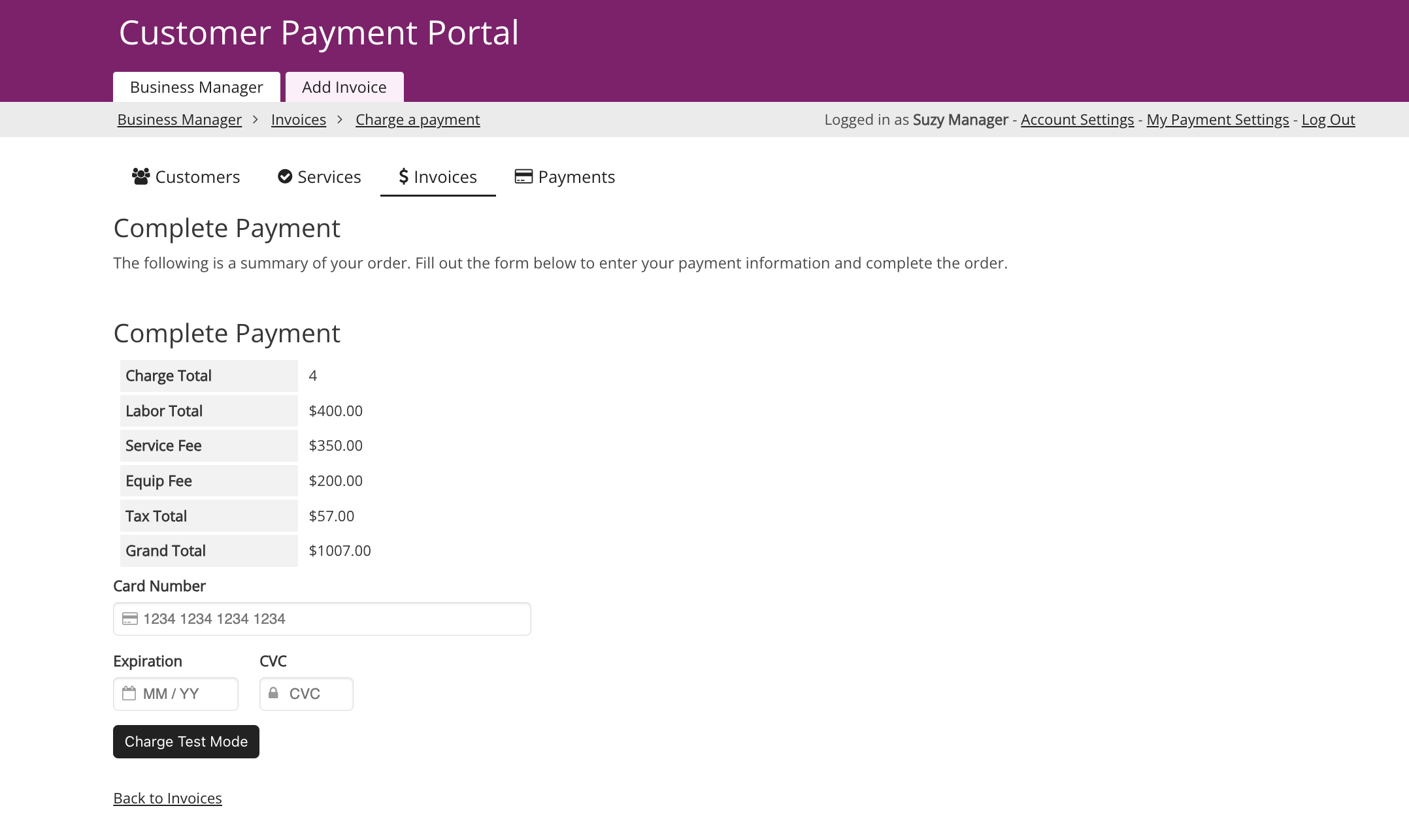Image resolution: width=1409 pixels, height=840 pixels.
Task: Click the card icon in Card Number field
Action: pos(130,619)
